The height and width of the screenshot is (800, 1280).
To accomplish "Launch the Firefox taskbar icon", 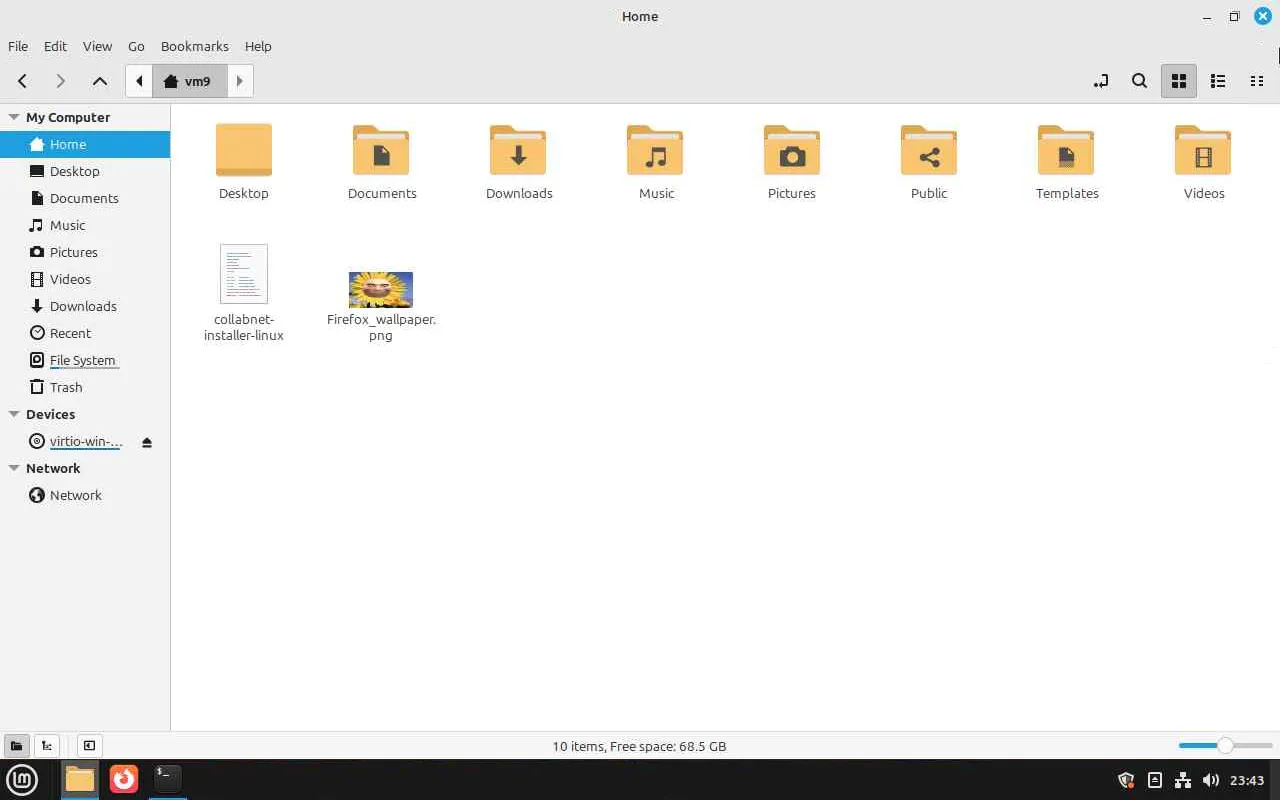I will [124, 779].
